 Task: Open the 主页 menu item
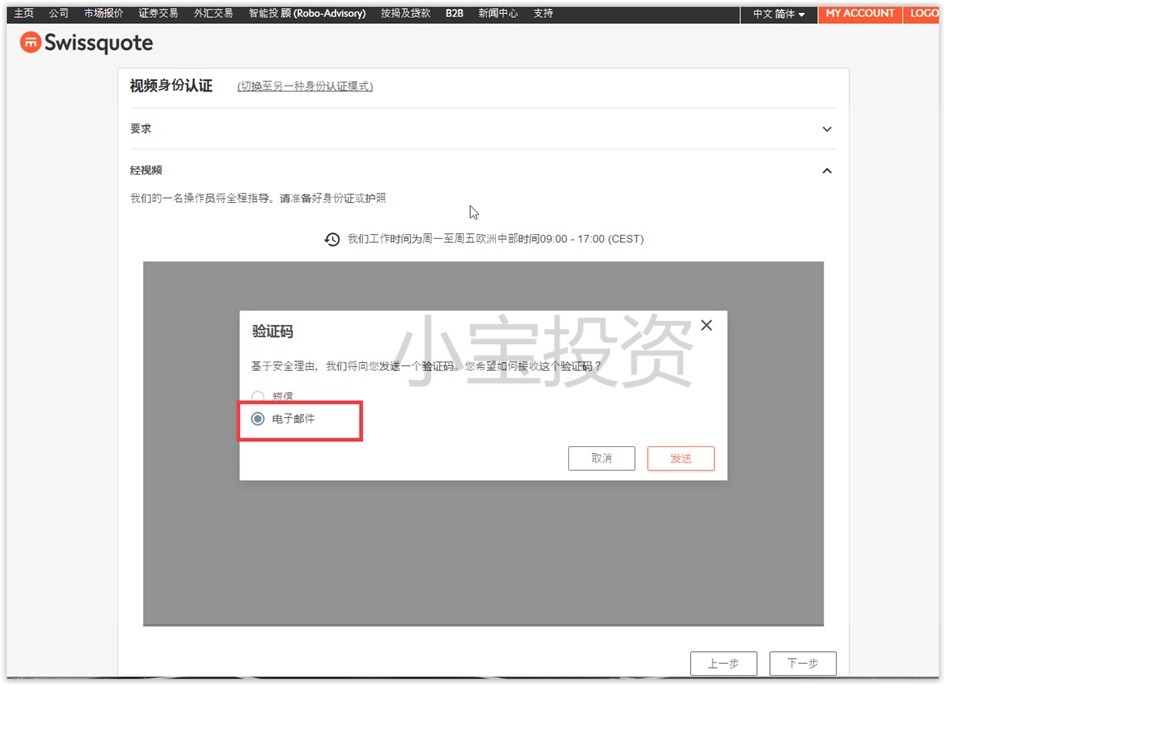click(24, 14)
